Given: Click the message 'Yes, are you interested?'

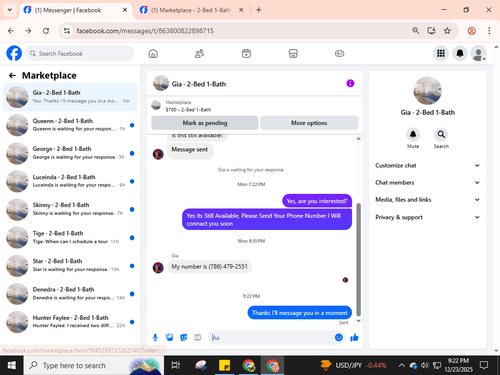Looking at the screenshot, I should click(x=317, y=201).
